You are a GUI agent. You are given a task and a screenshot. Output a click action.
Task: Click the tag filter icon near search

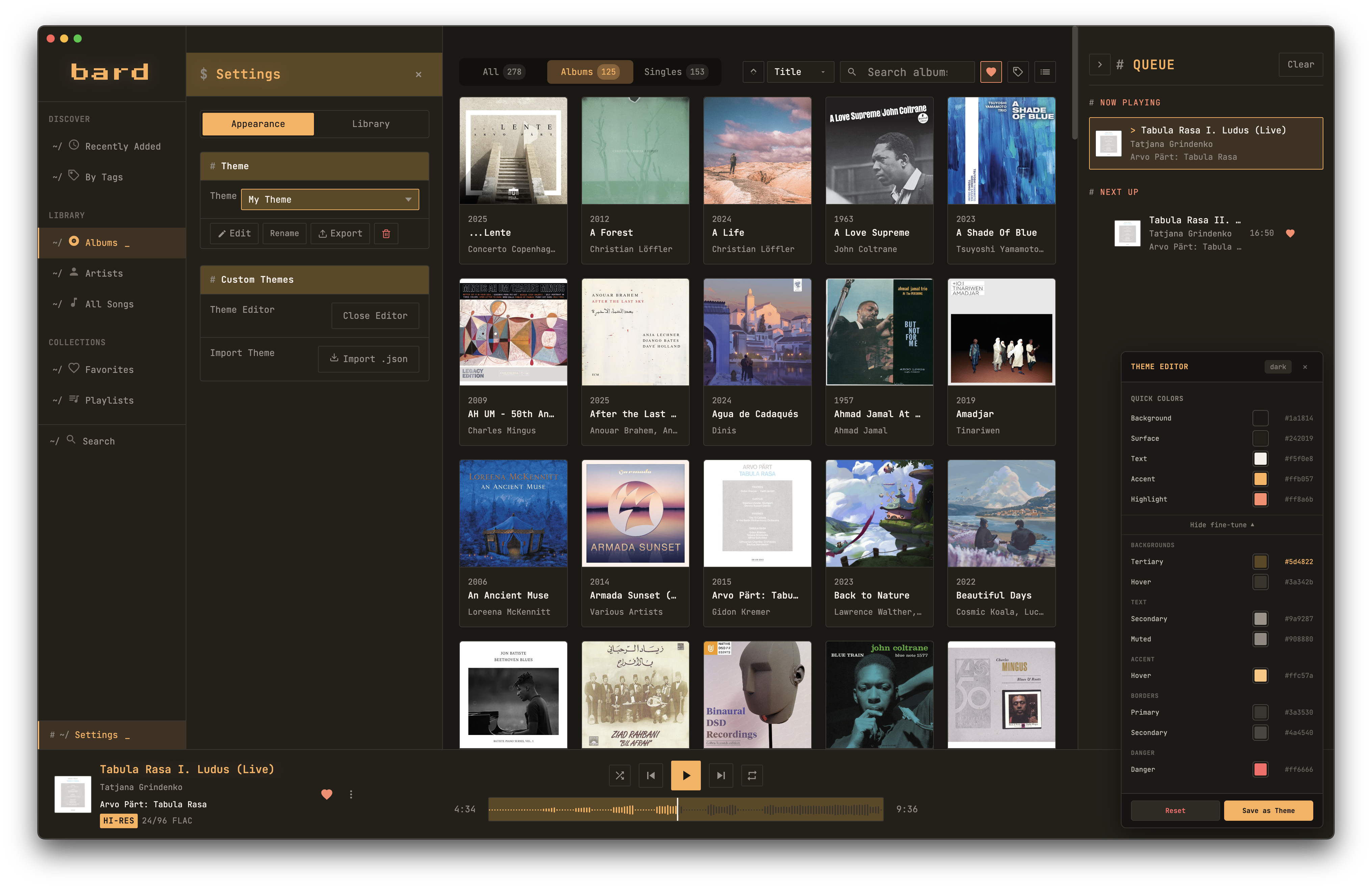(1018, 72)
